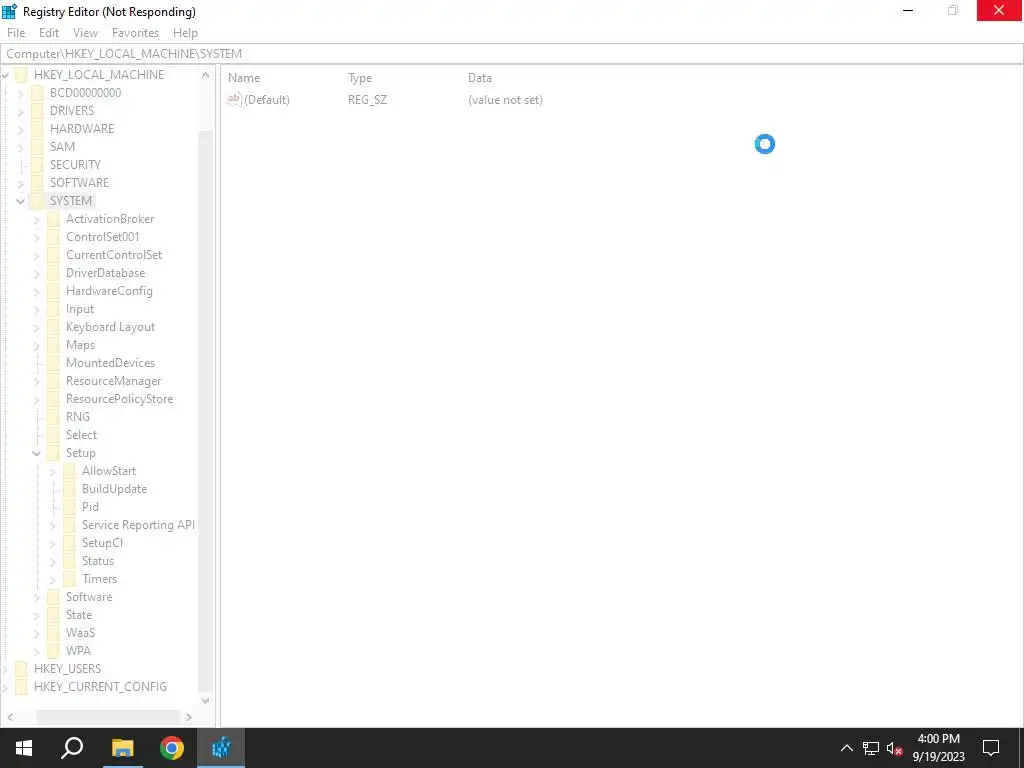This screenshot has height=768, width=1024.
Task: Select the Pid folder icon
Action: [x=69, y=507]
